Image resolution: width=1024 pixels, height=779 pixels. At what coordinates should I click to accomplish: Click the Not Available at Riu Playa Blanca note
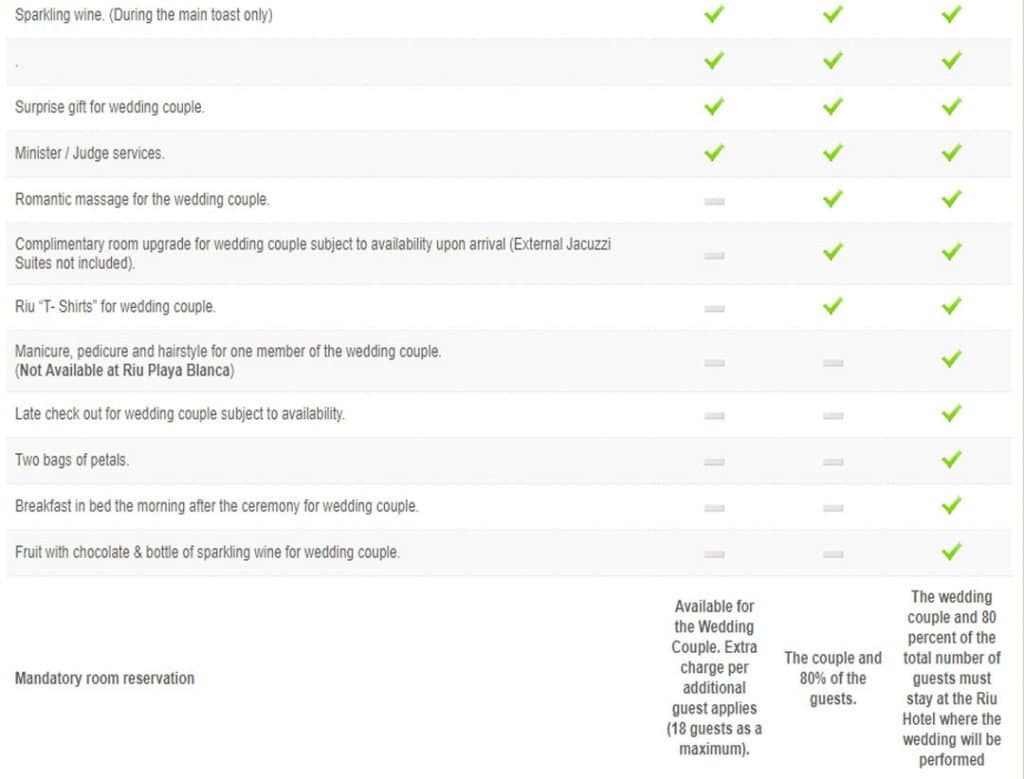coord(124,370)
